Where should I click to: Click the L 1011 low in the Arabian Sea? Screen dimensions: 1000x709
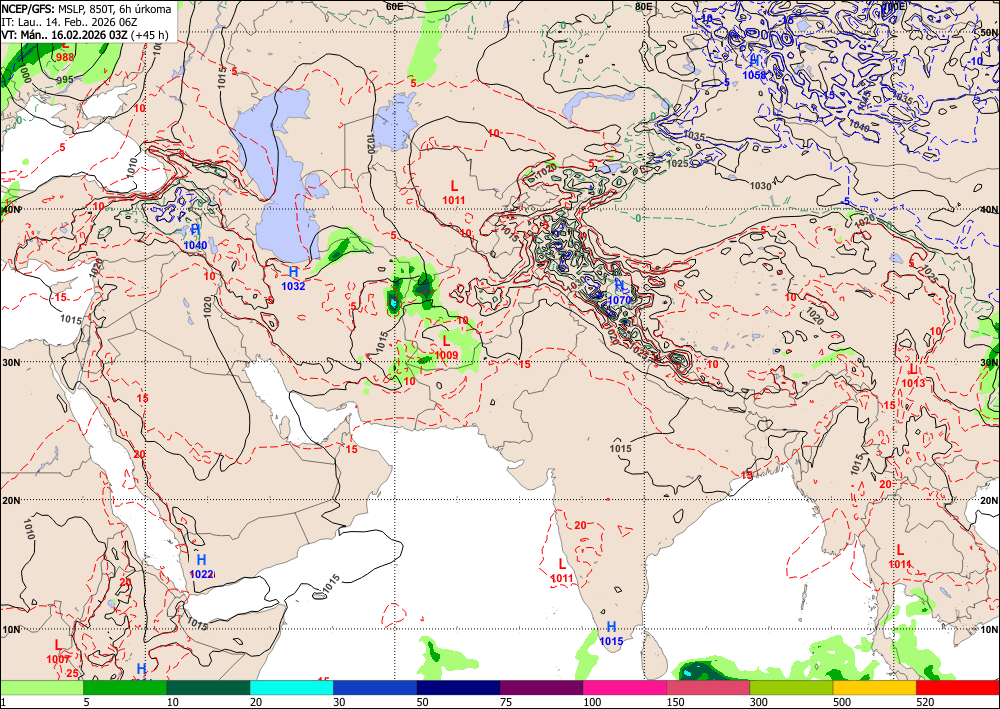tap(562, 571)
